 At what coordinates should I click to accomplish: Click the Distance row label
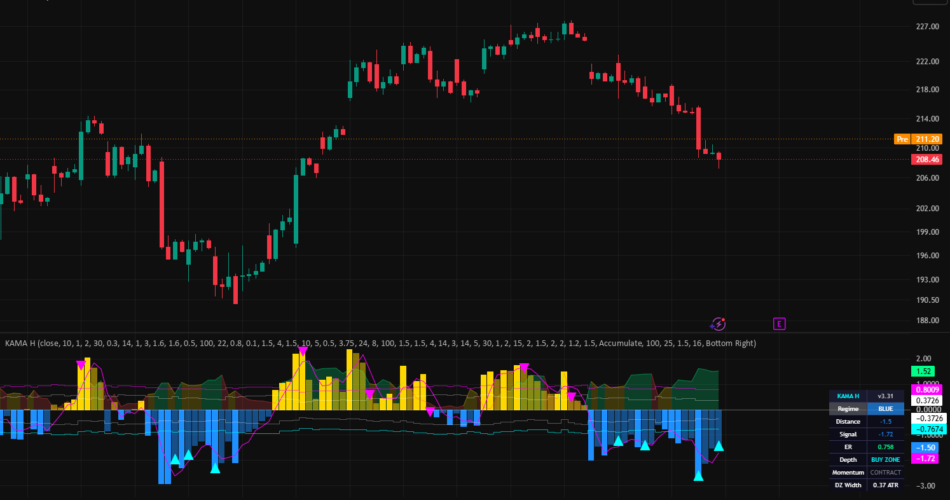[x=848, y=421]
